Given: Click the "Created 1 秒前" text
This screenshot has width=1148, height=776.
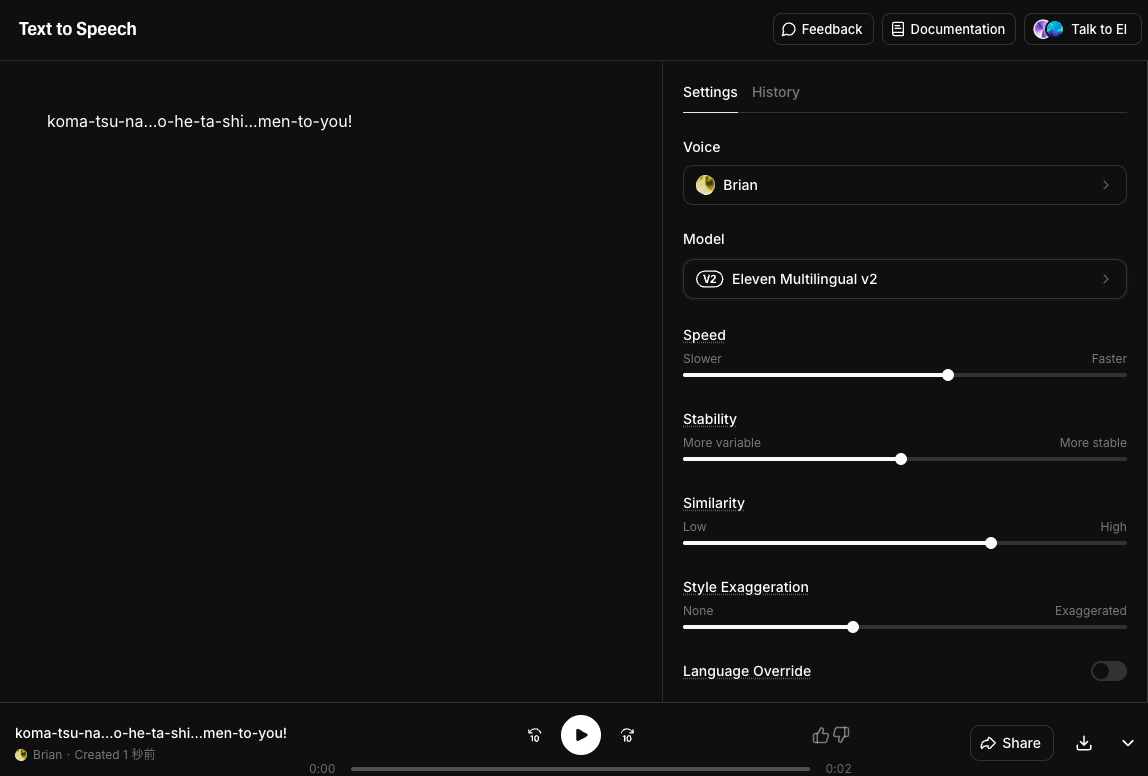Looking at the screenshot, I should coord(115,755).
